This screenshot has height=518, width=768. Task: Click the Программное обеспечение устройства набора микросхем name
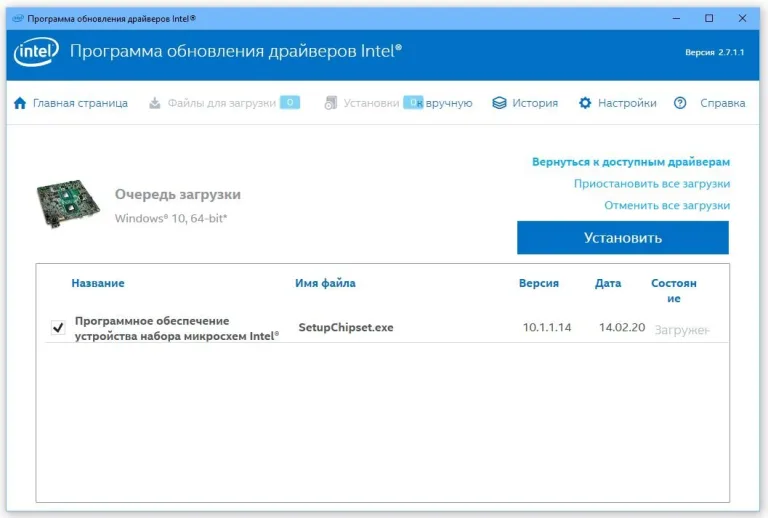[x=177, y=329]
